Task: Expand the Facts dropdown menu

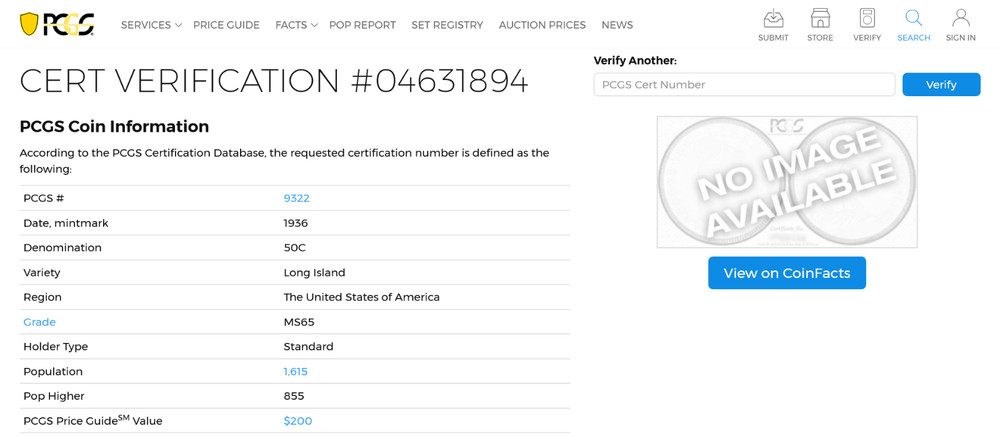Action: (296, 25)
